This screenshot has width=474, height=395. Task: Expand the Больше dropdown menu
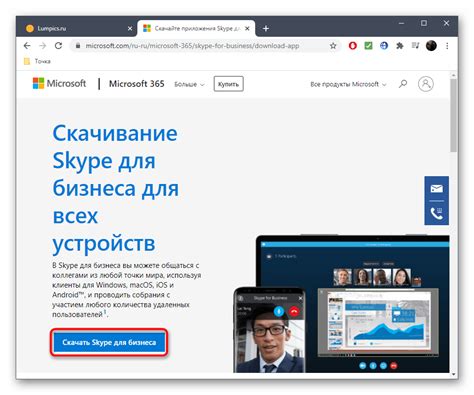coord(189,85)
